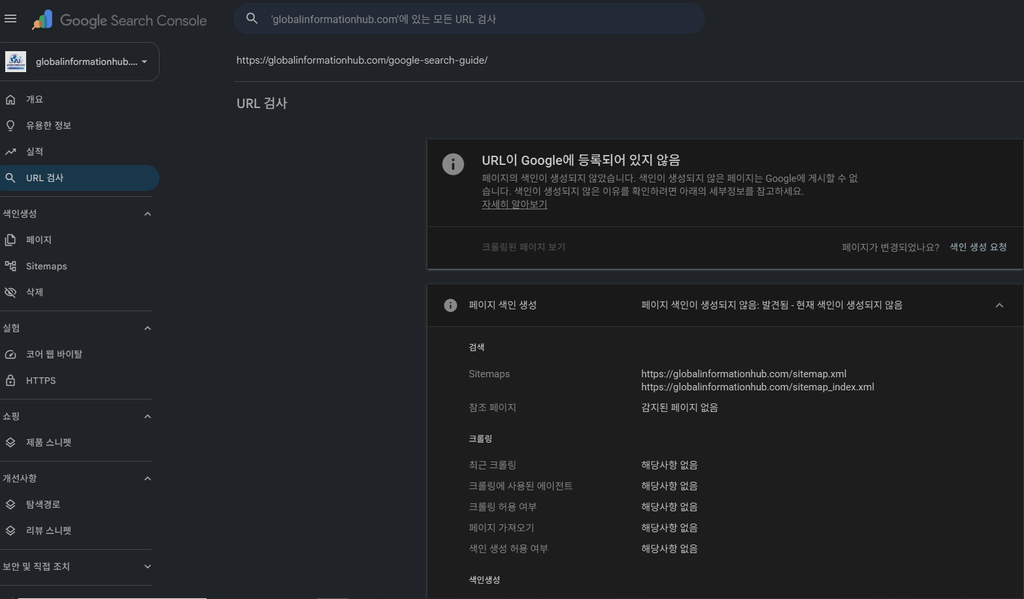Screen dimensions: 1024x599
Task: Click the layers icon for 제품 스니펫
Action: click(10, 442)
